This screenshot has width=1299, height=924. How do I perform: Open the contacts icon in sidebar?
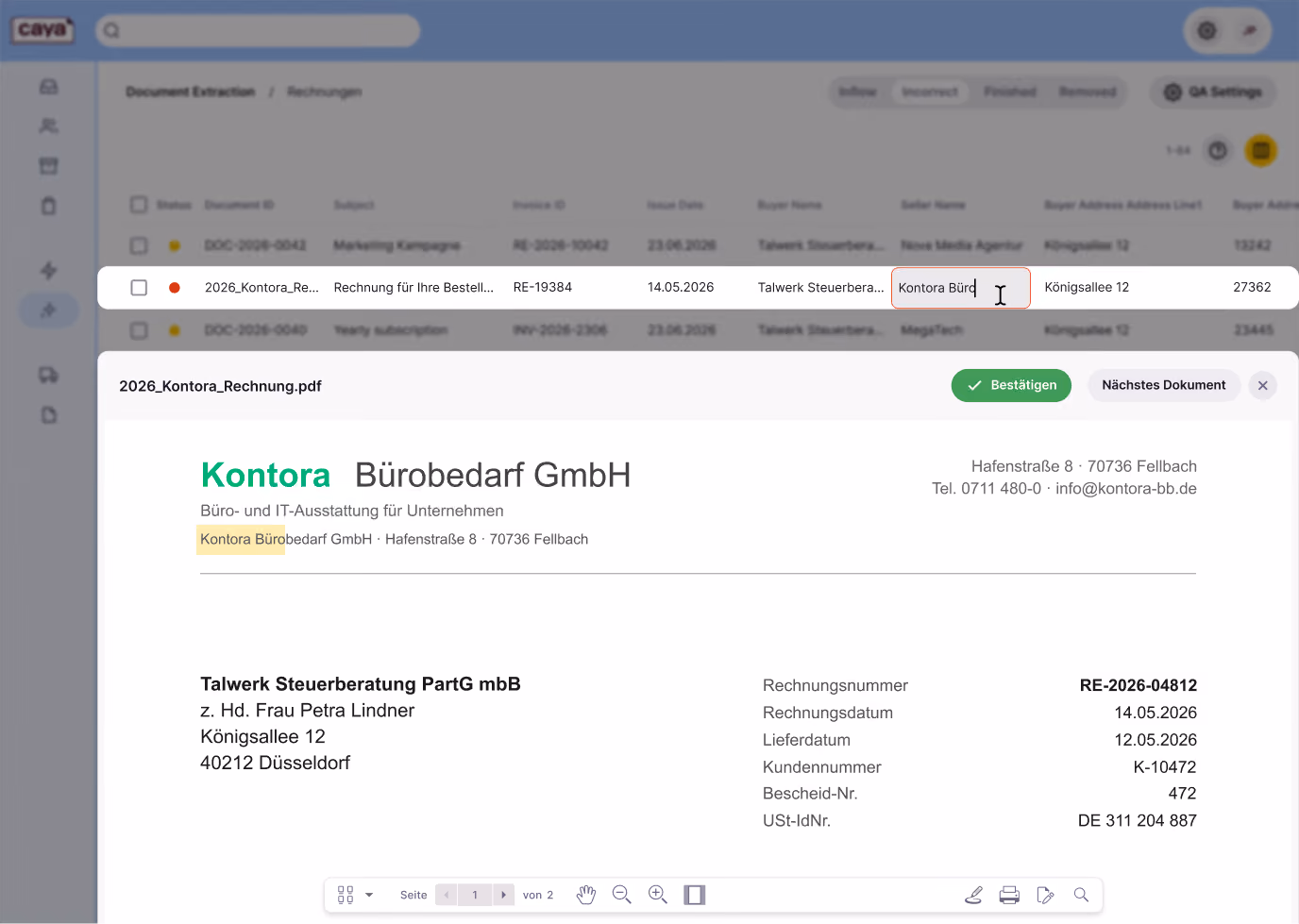49,126
